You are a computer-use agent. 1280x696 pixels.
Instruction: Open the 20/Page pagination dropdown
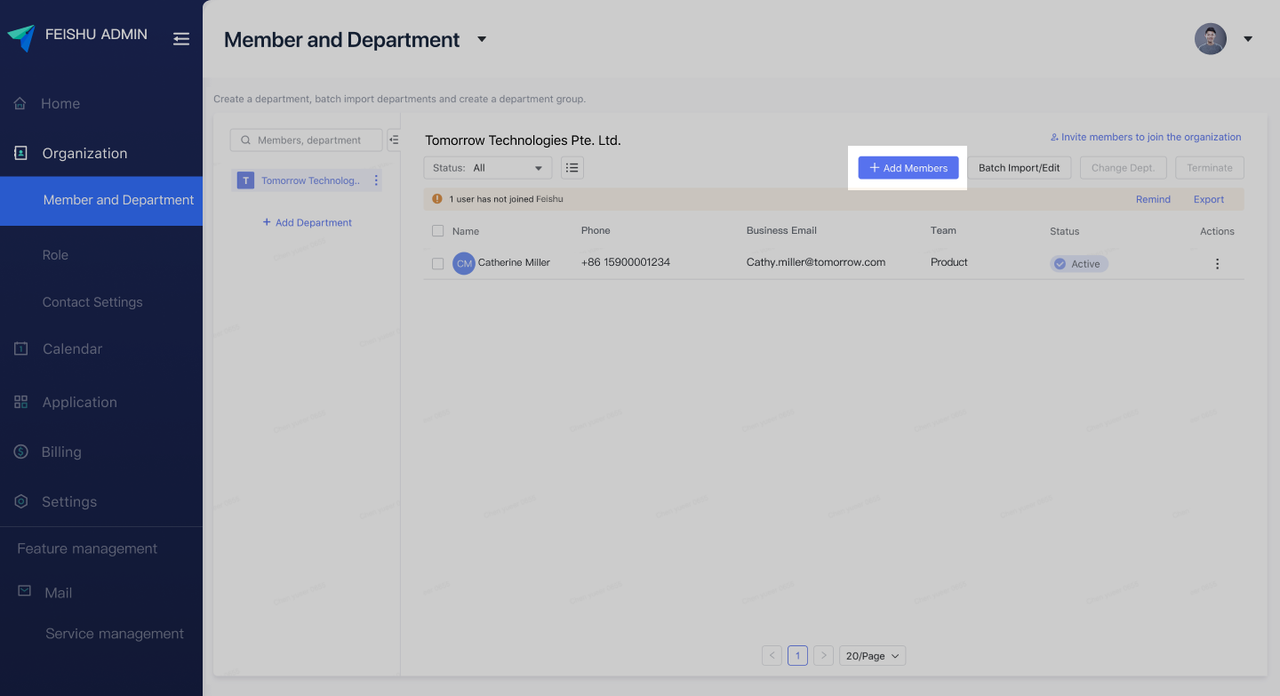(871, 655)
